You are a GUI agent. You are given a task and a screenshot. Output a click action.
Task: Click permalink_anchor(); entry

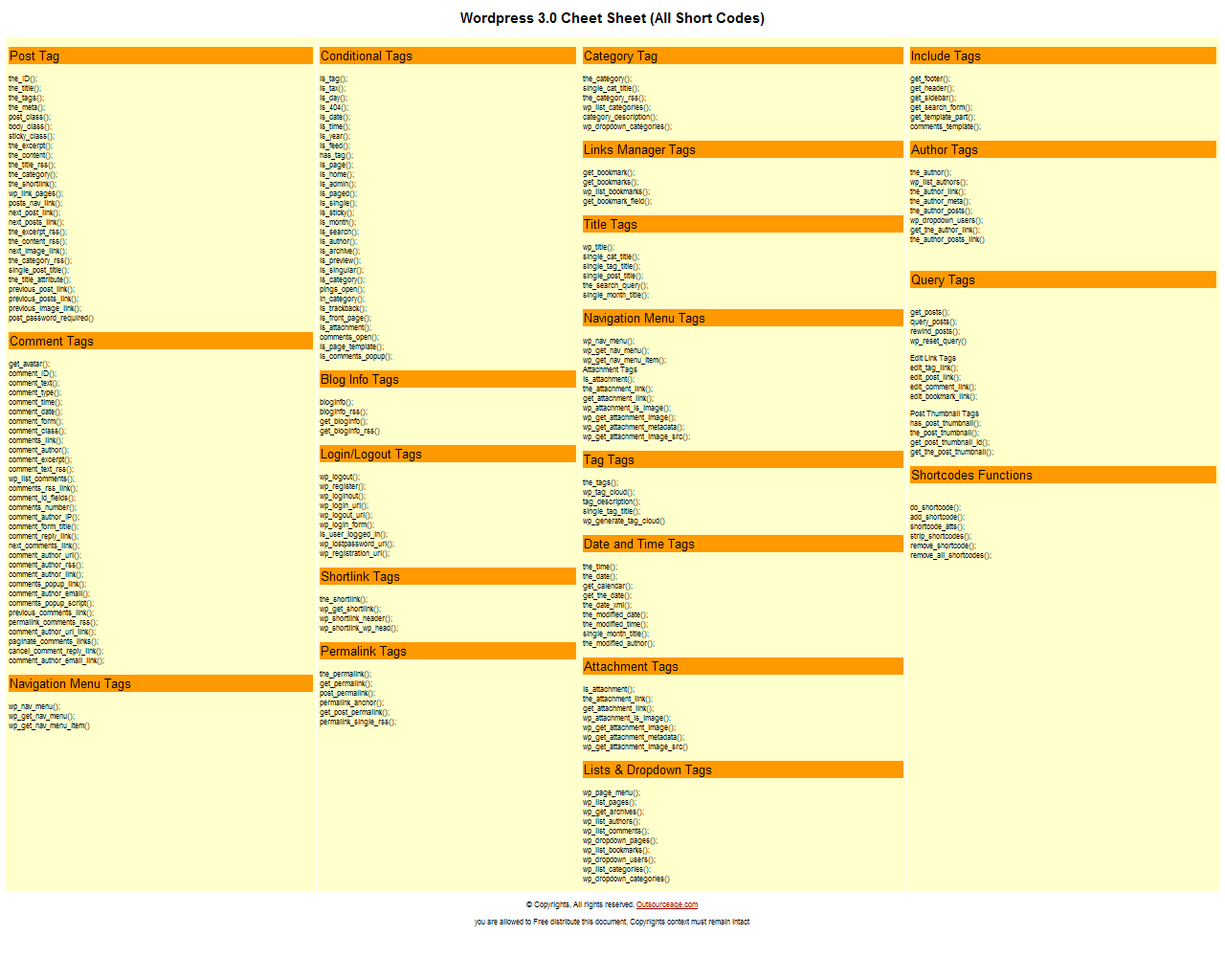(x=351, y=702)
